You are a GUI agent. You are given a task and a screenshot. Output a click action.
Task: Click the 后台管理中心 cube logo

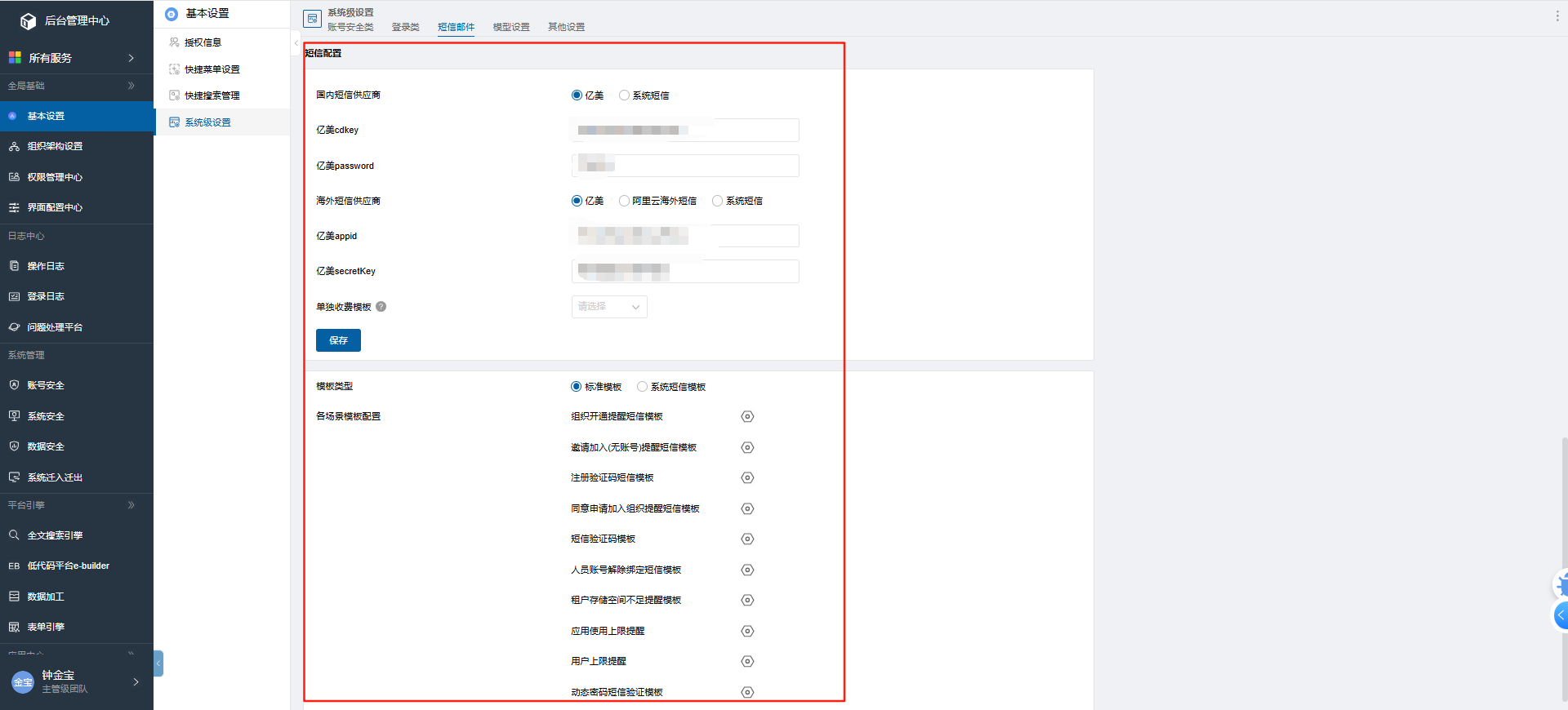coord(28,21)
